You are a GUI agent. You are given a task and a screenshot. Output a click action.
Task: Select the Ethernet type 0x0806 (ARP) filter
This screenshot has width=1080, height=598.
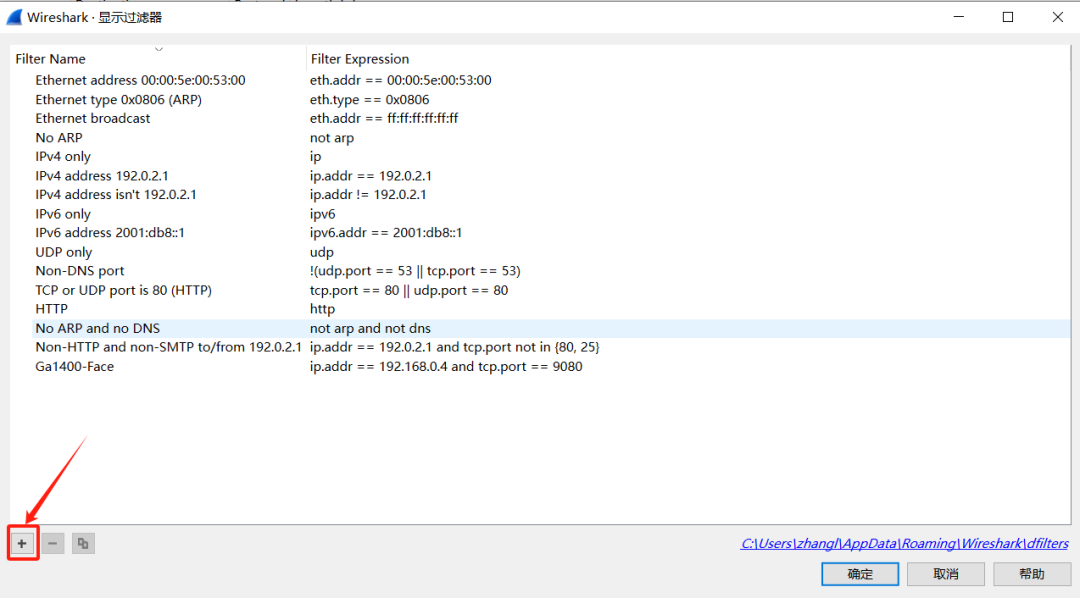pos(118,99)
